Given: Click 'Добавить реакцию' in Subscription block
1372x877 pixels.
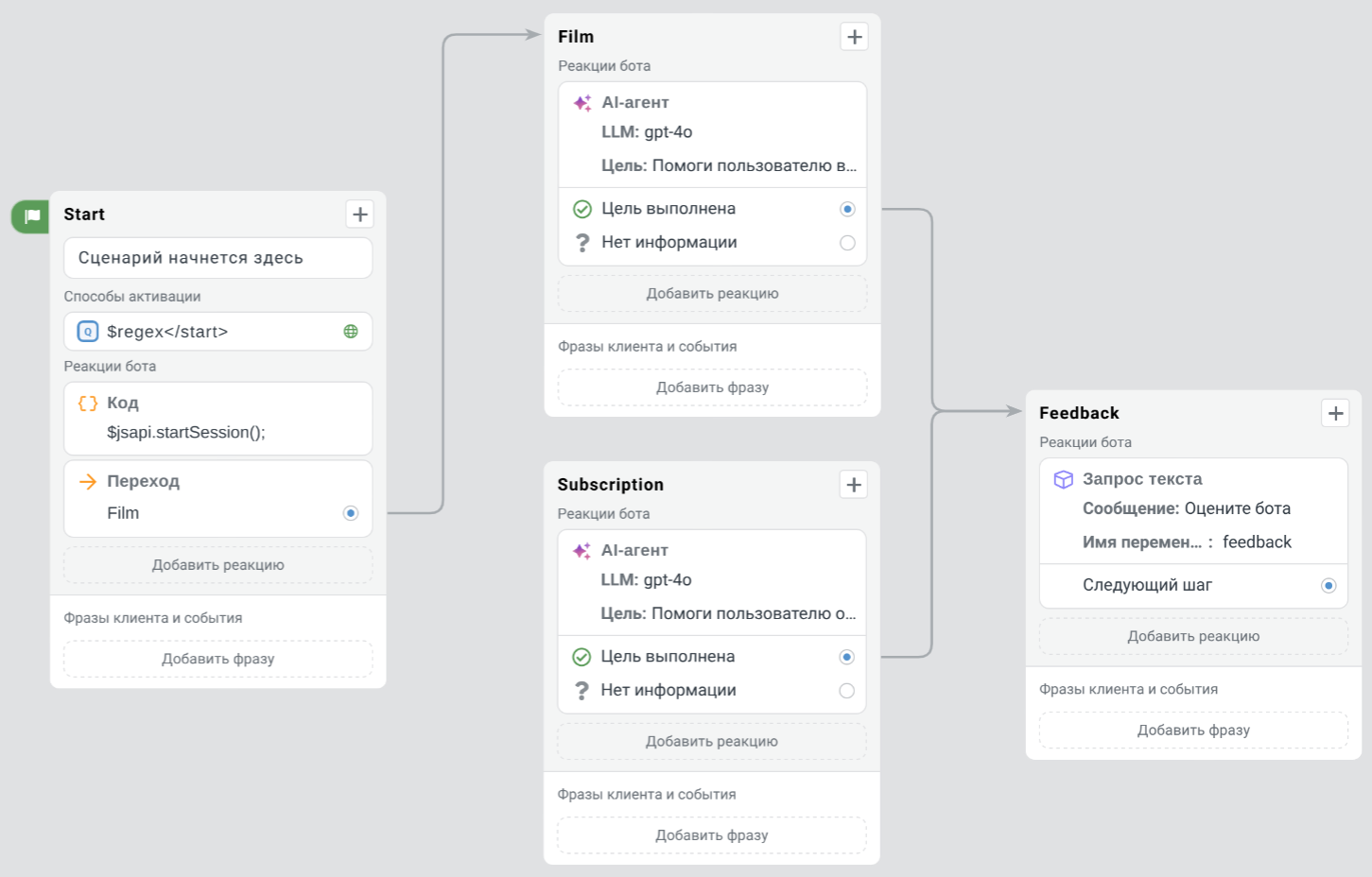Looking at the screenshot, I should [711, 742].
